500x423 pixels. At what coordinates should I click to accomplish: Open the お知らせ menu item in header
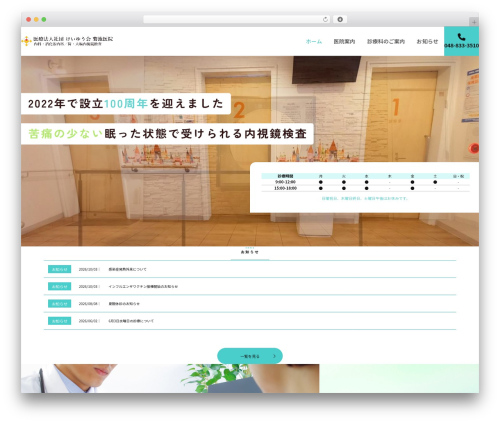point(427,41)
